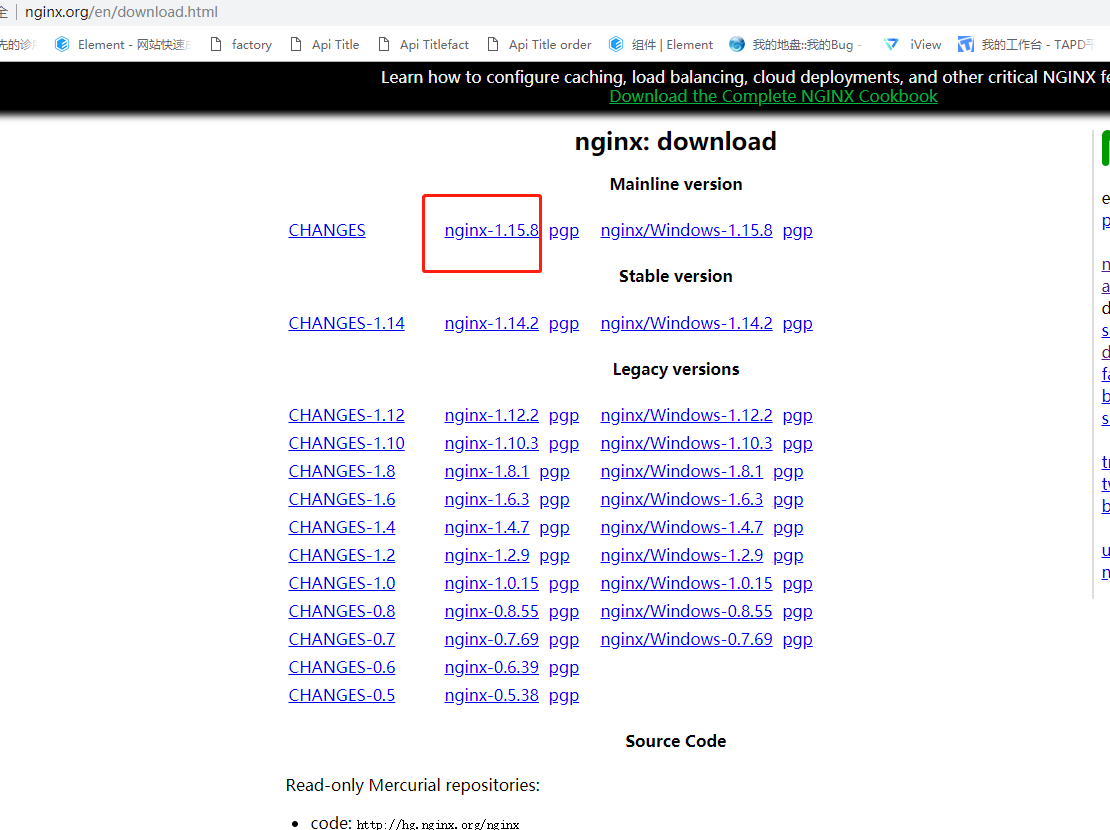This screenshot has width=1110, height=830.
Task: Open pgp link beside nginx-1.14.2
Action: 563,324
